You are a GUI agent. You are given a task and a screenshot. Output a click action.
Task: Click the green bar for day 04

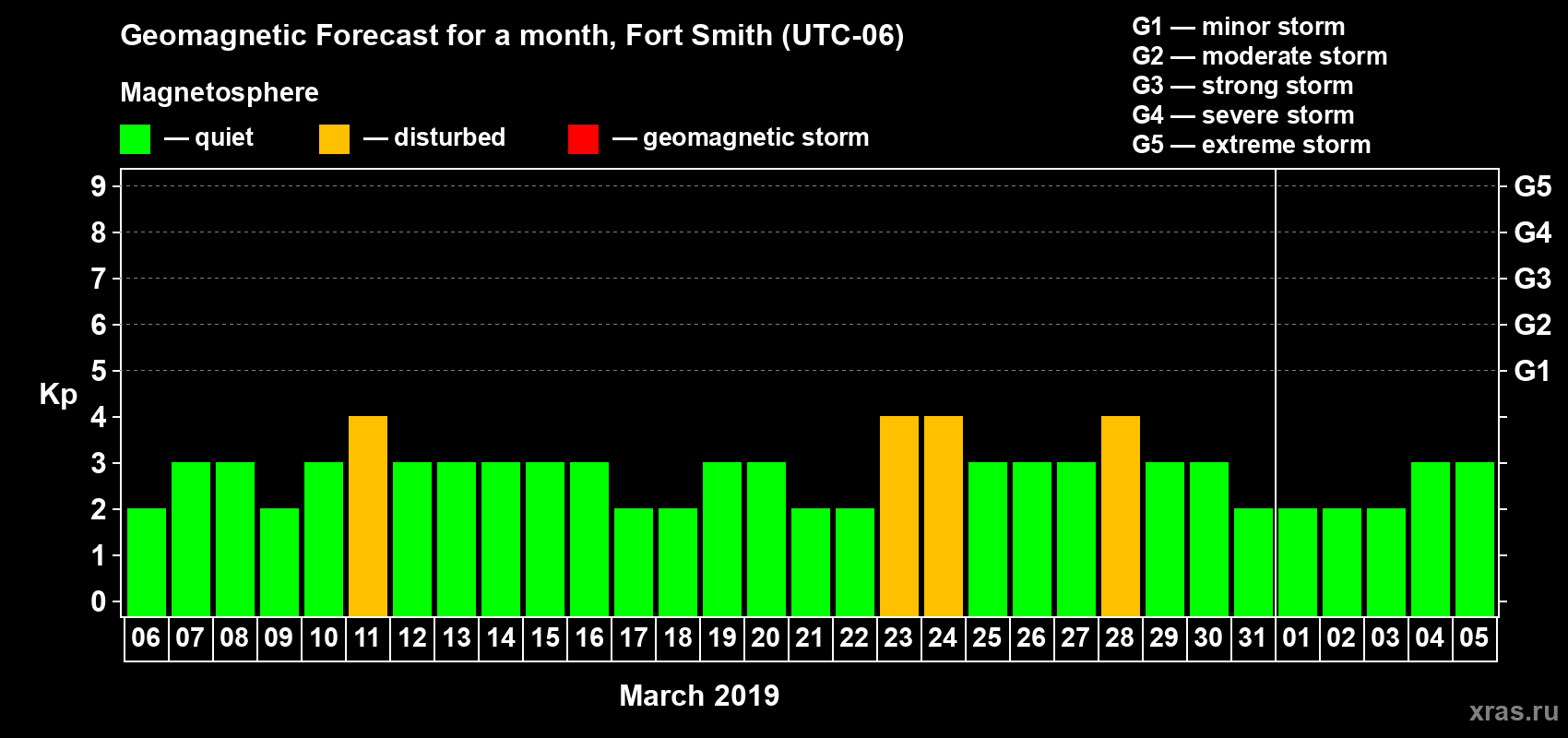click(1431, 540)
